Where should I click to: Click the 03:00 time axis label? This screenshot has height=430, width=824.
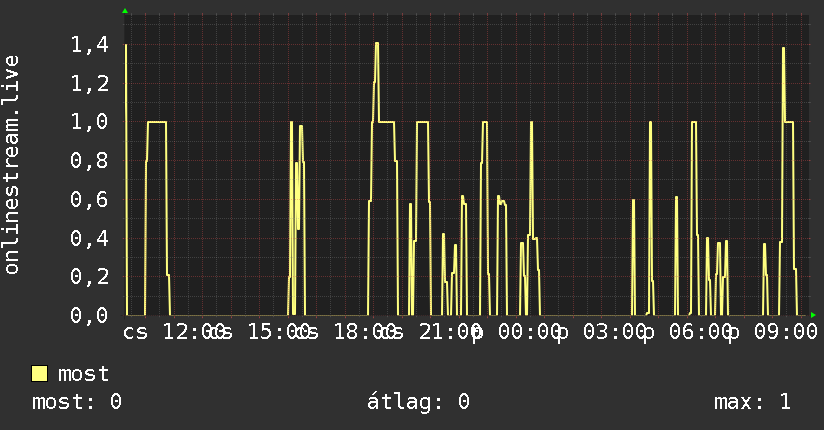point(615,332)
